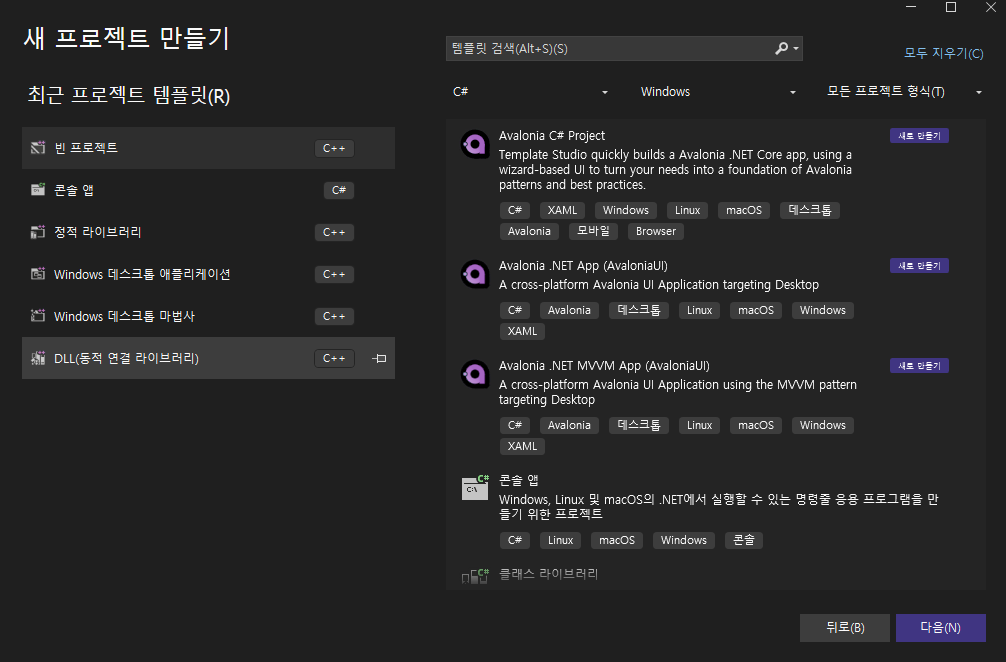Click 새로 만들기 badge on Avalonia .NET App
1006x662 pixels.
[919, 266]
